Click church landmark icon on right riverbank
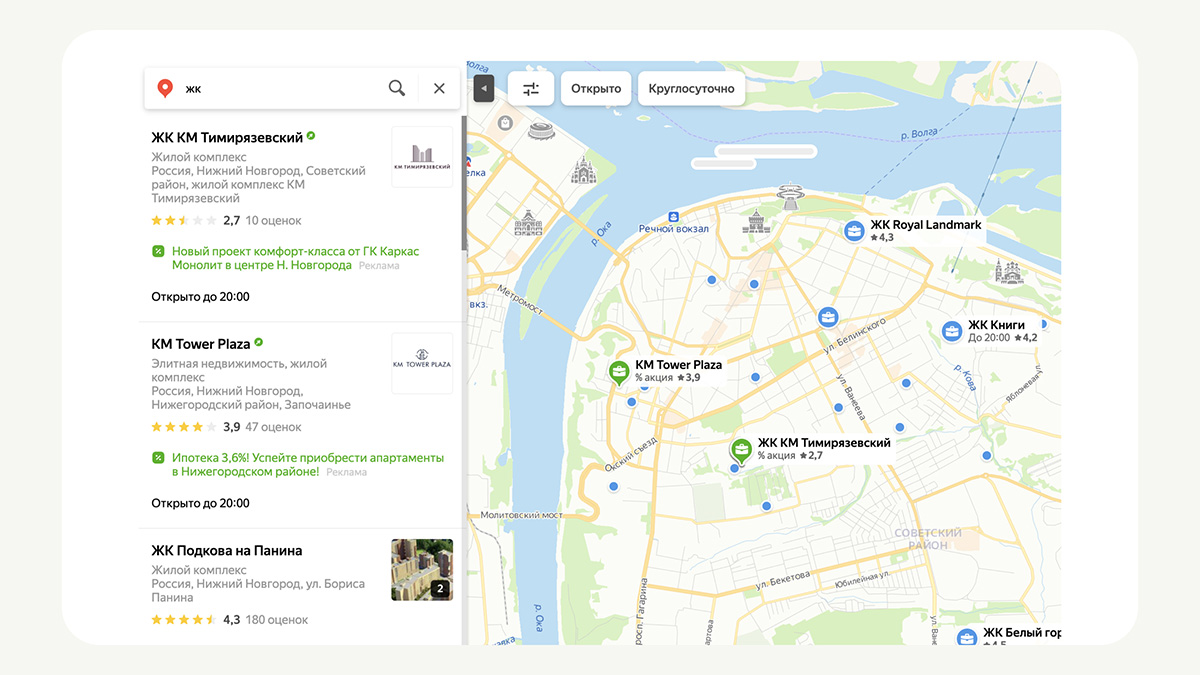 coord(1008,271)
